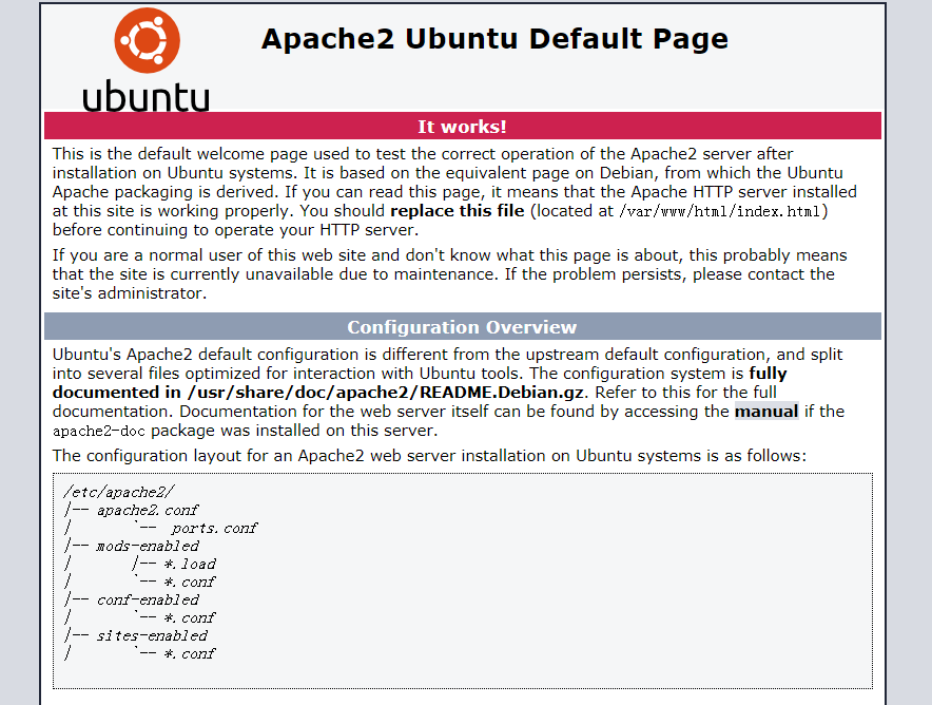Click "/usr/share/doc/apache2/README.Debian.gz" bold text
The width and height of the screenshot is (933, 705).
(386, 393)
